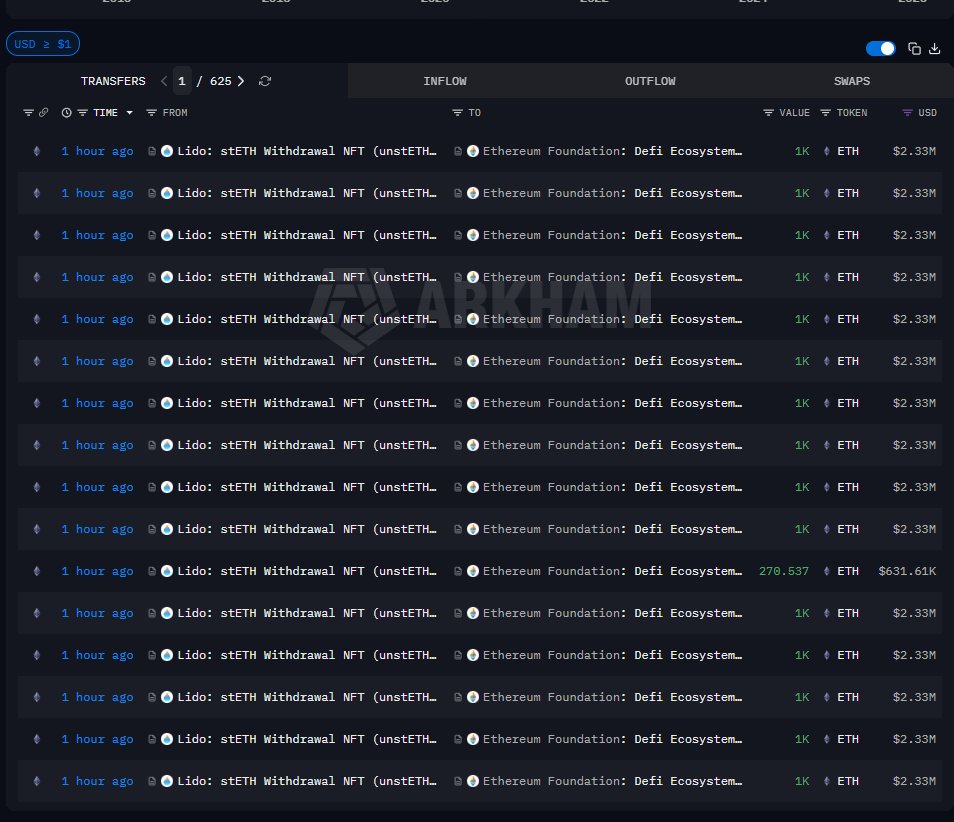Download transfers with the download icon
The height and width of the screenshot is (822, 954).
point(935,49)
